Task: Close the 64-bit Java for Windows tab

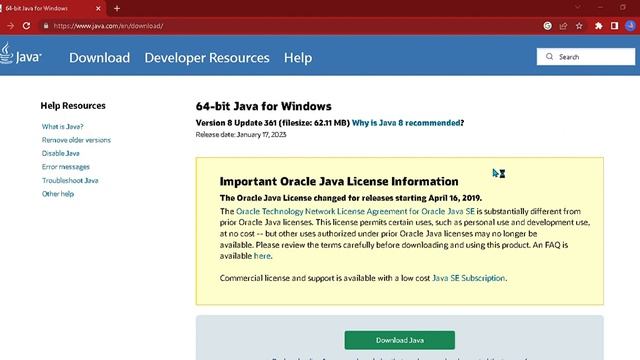Action: (x=98, y=8)
